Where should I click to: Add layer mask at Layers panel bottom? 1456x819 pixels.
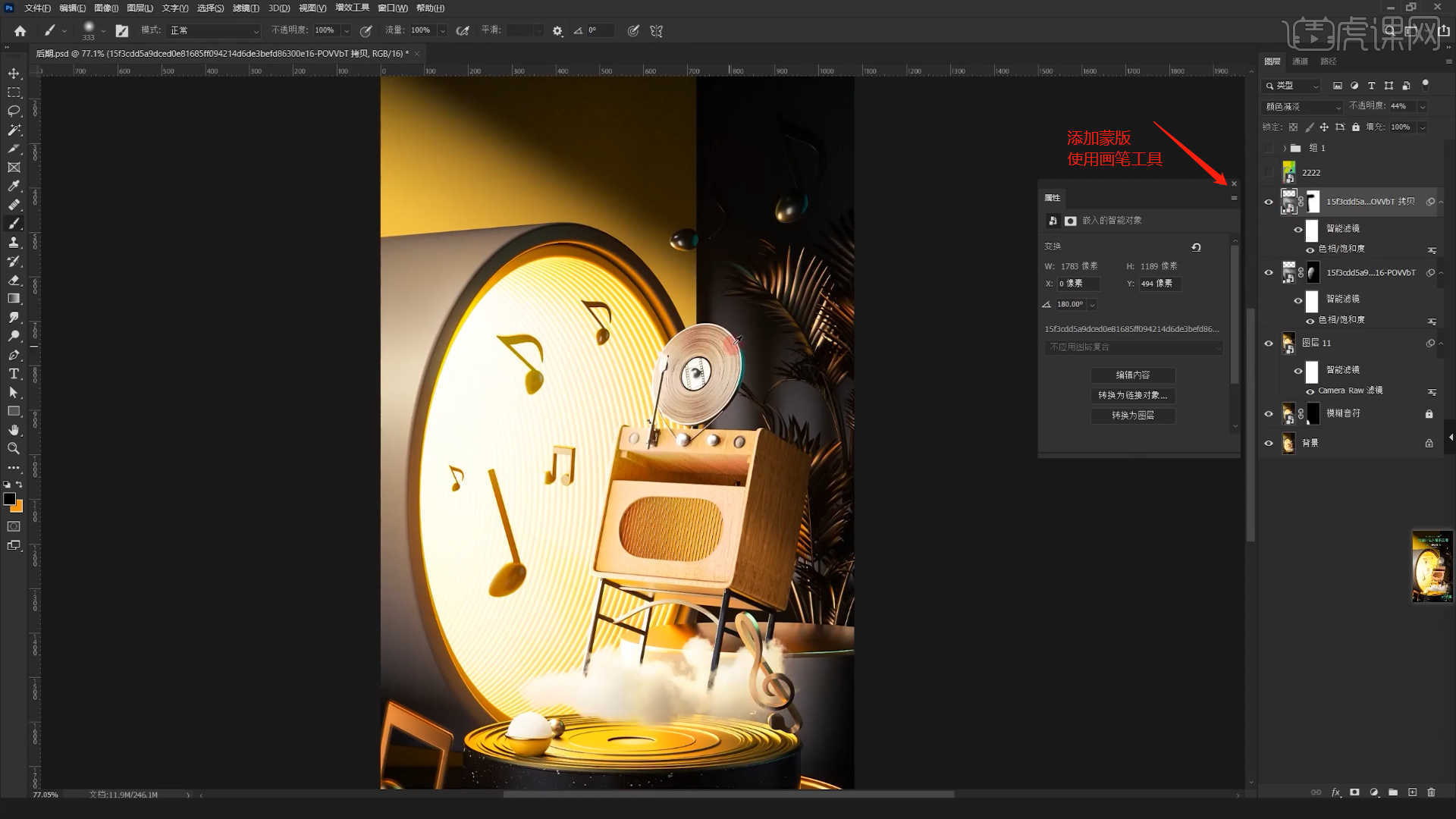[x=1354, y=792]
